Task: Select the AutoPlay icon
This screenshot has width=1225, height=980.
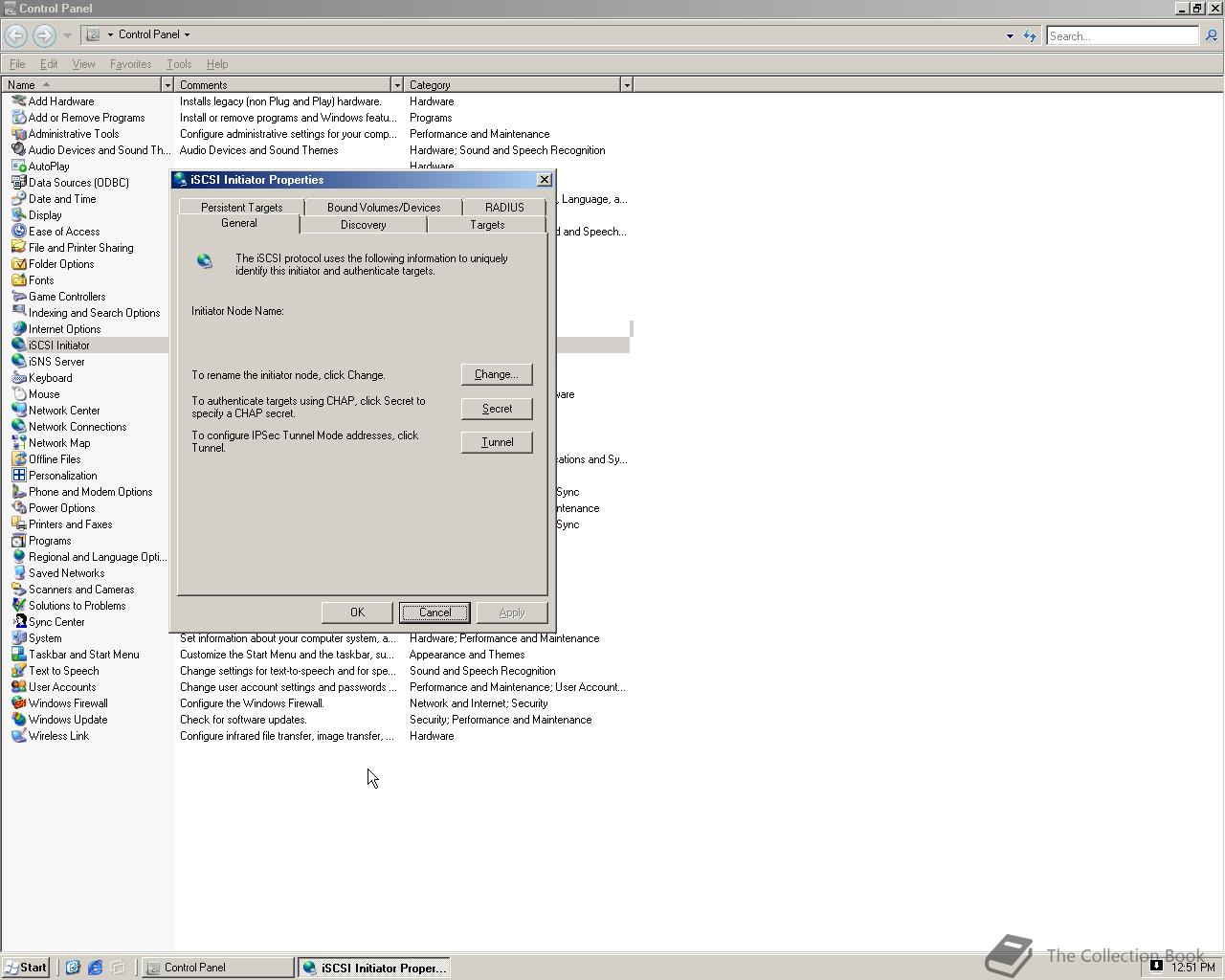Action: click(x=18, y=167)
